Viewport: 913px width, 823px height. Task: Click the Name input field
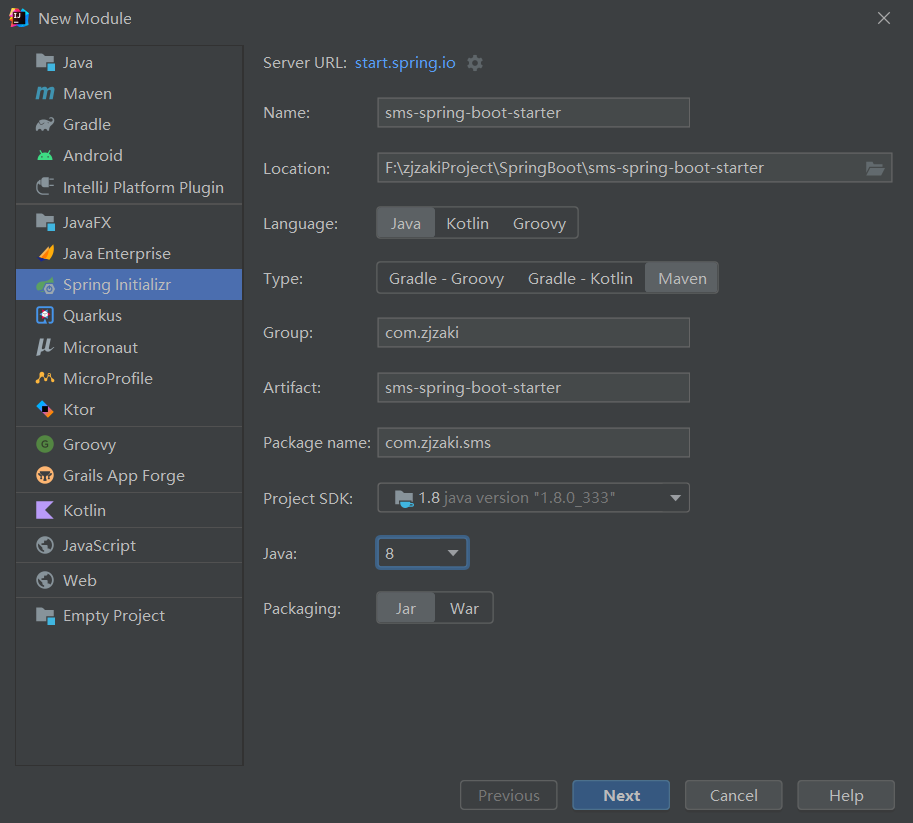pos(533,112)
